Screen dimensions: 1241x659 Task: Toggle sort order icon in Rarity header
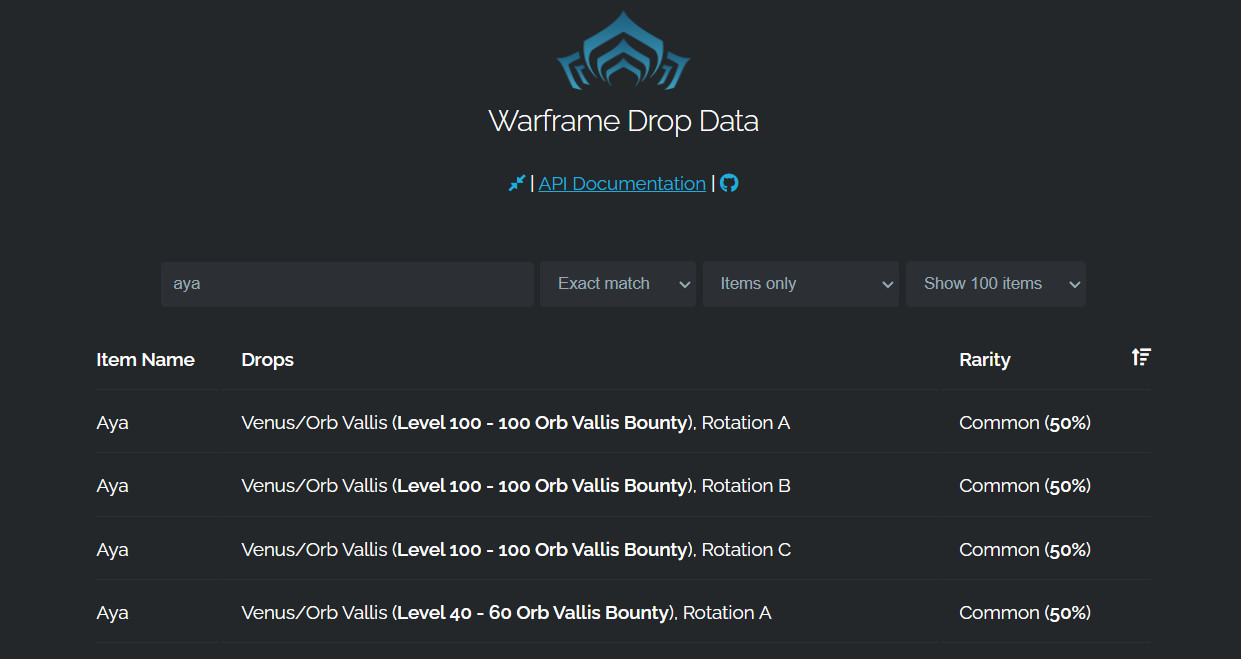tap(1141, 357)
